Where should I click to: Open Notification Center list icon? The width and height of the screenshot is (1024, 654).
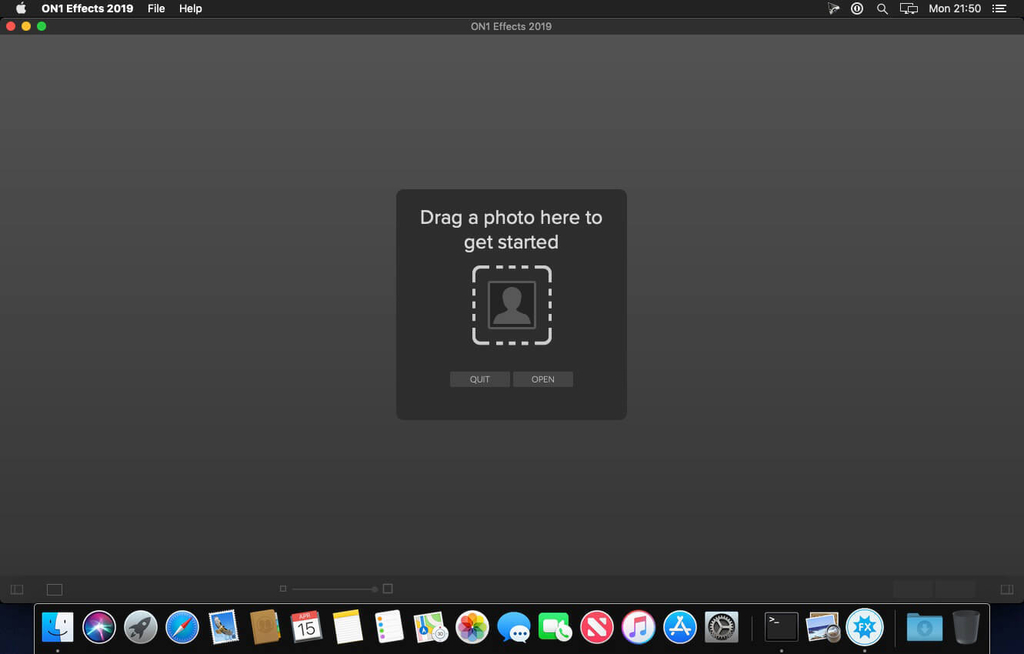[999, 8]
